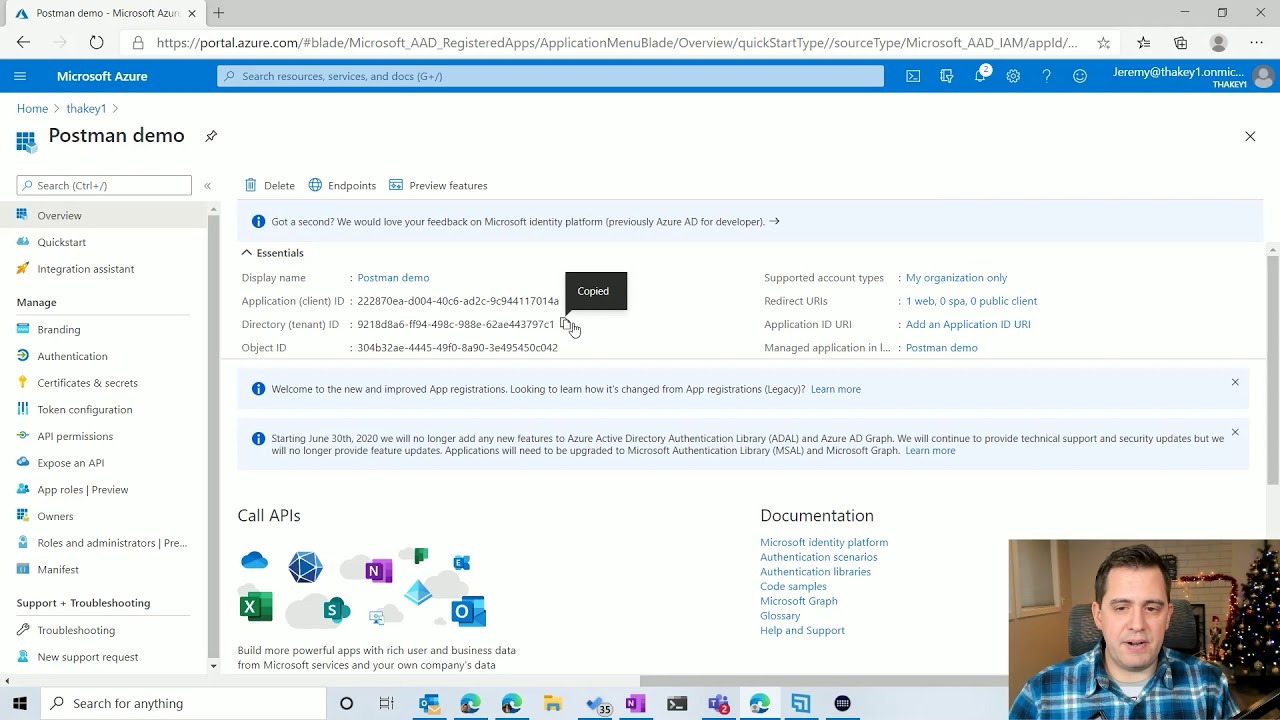Open Outlook from the taskbar
The height and width of the screenshot is (720, 1280).
pos(429,703)
